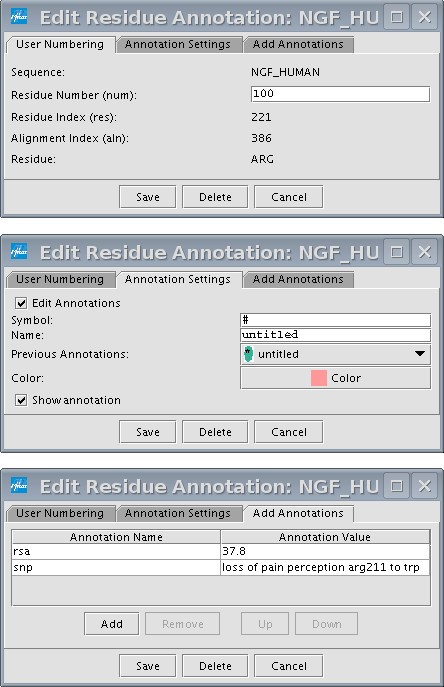Click the Symbol input field
Viewport: 444px width, 687px height.
[335, 320]
